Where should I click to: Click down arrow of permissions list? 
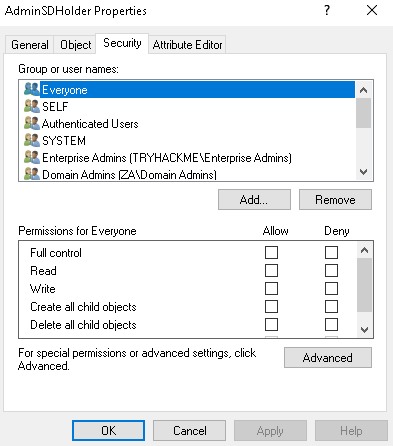[x=364, y=330]
